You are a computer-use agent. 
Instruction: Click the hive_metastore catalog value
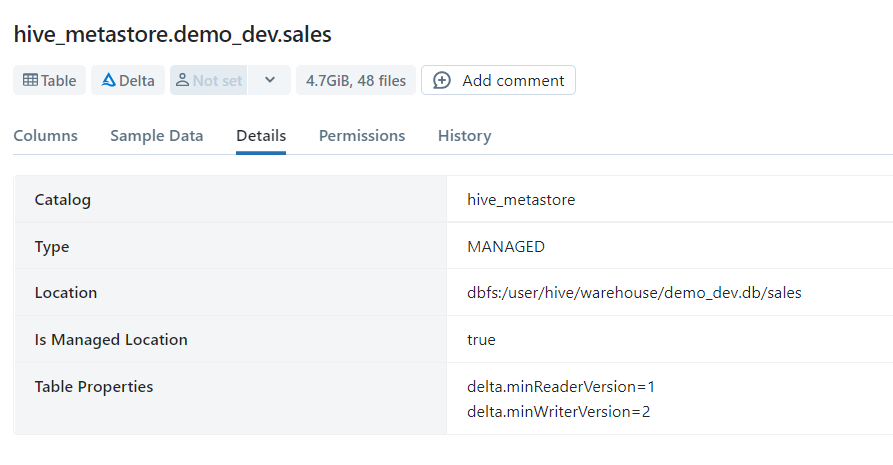pos(521,200)
